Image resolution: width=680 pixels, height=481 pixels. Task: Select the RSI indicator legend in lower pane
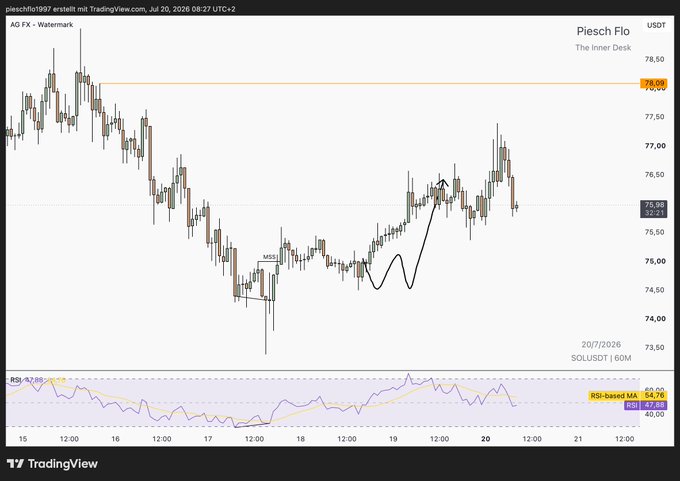[38, 380]
